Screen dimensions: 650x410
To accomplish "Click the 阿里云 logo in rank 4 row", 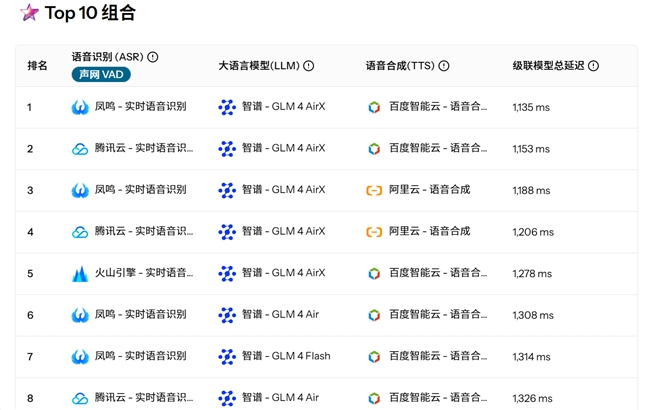I will (x=374, y=232).
